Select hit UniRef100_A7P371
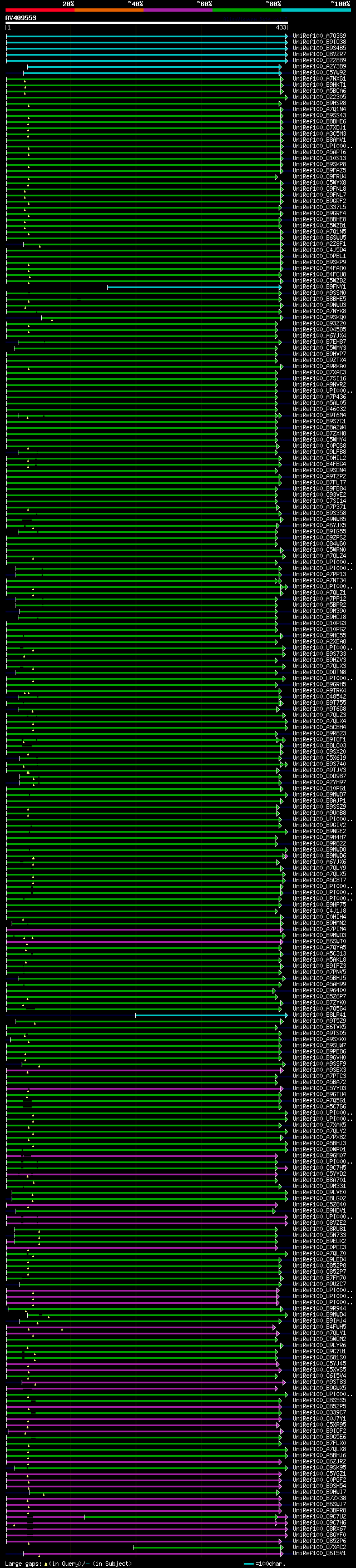356x1568 pixels. pos(319,507)
